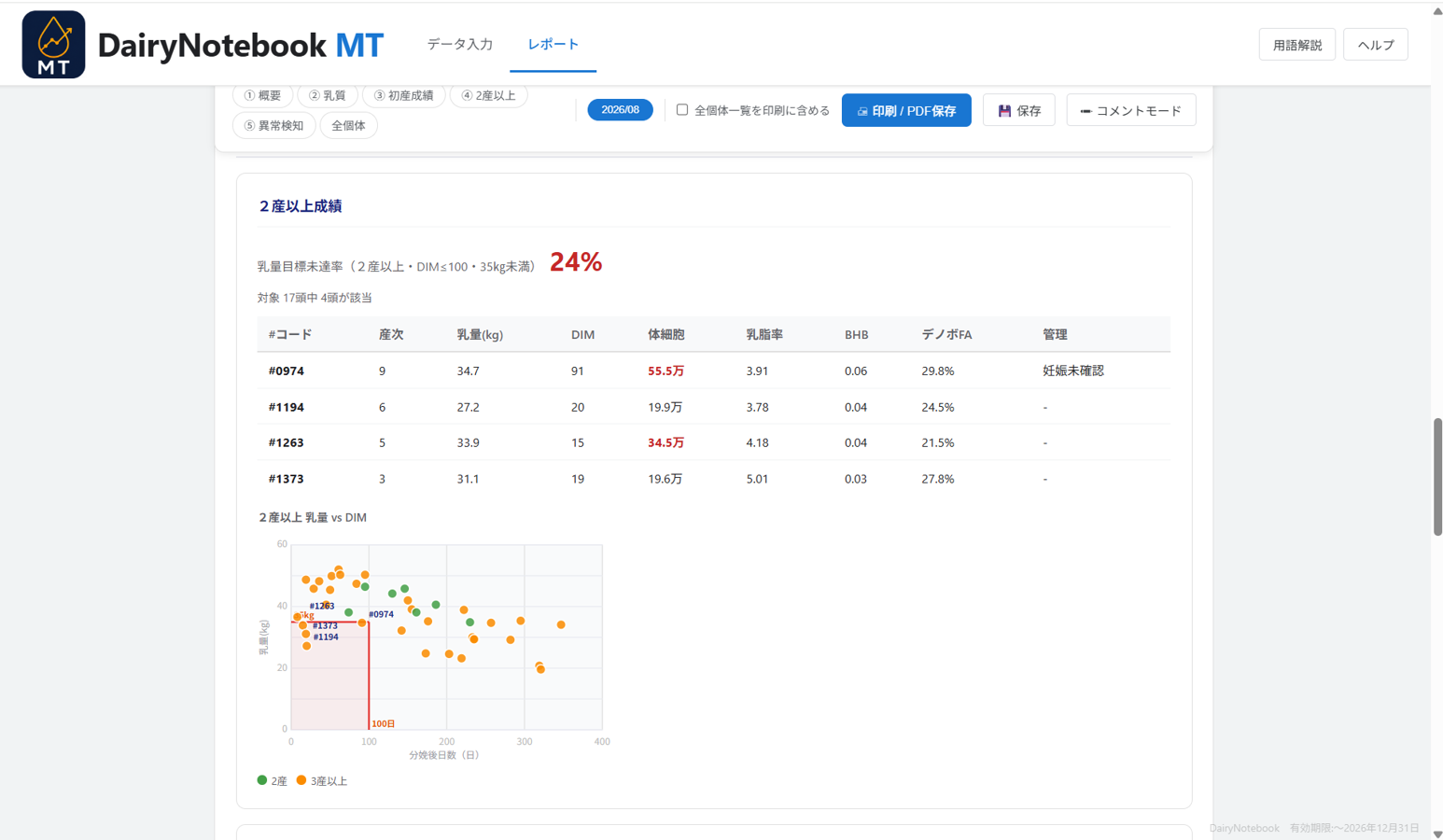This screenshot has height=840, width=1443.
Task: Click the pencil icon on コメントモード
Action: coord(1086,111)
